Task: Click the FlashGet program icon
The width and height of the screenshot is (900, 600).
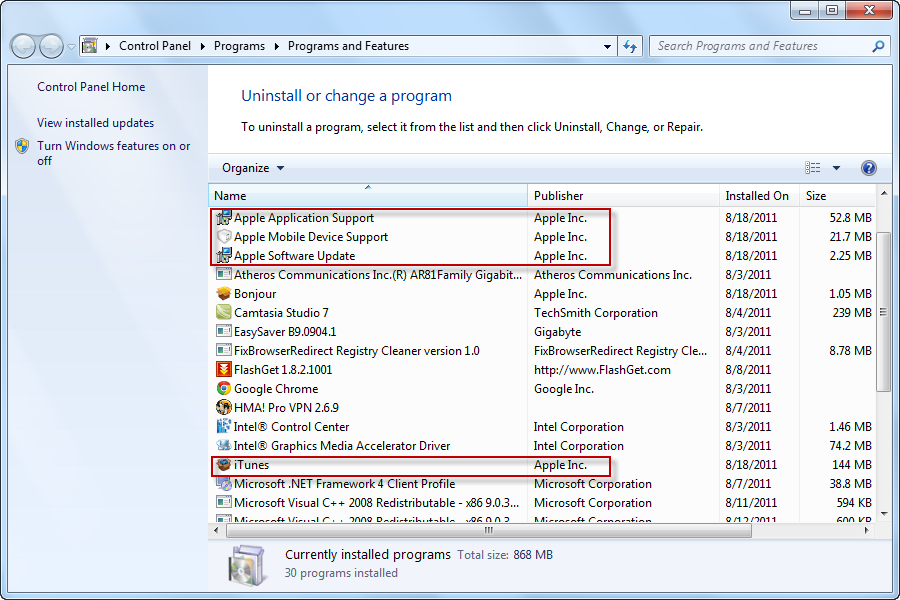Action: pos(224,369)
